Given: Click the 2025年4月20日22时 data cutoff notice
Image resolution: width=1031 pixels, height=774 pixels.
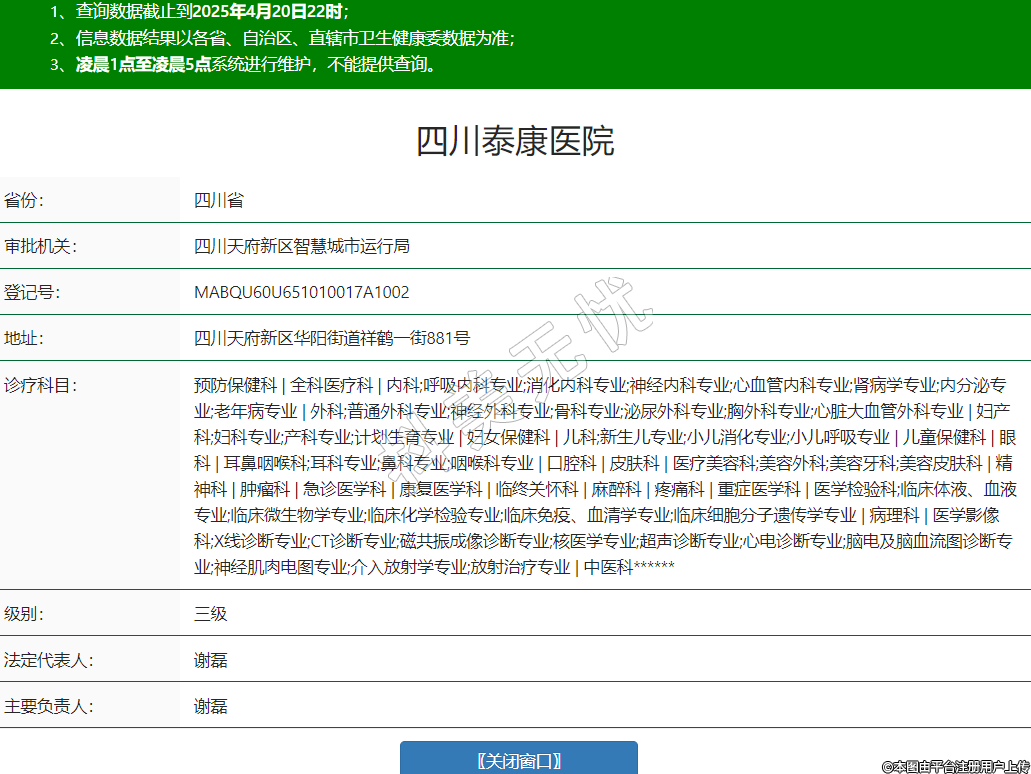Looking at the screenshot, I should click(268, 12).
